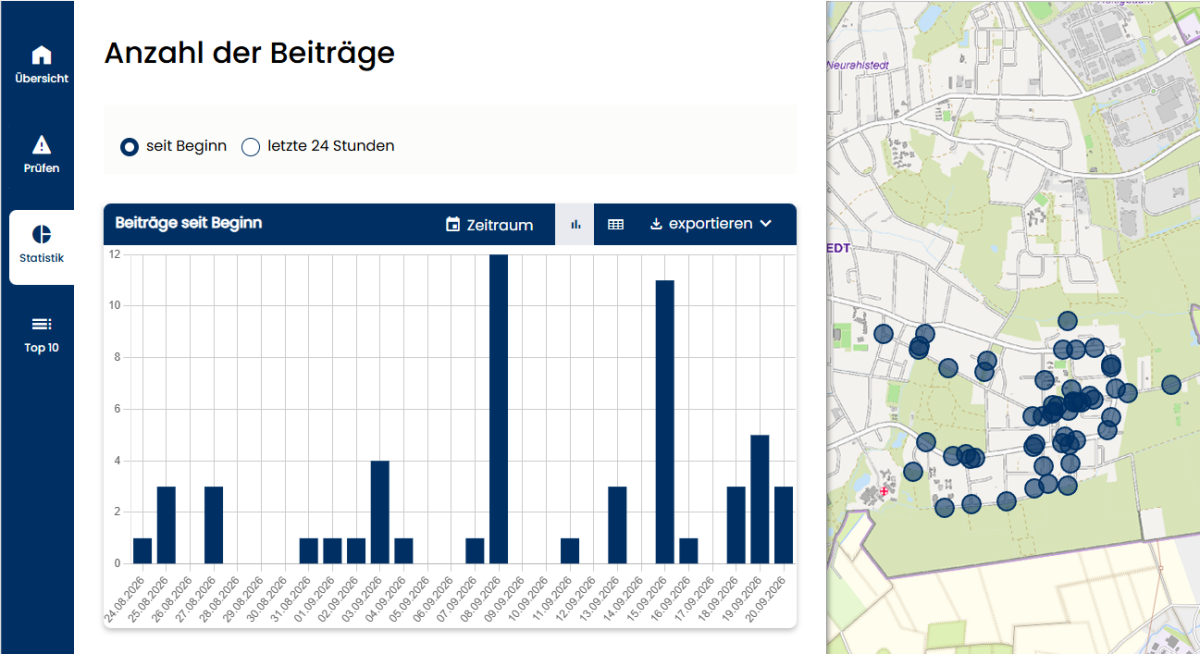Click the bar for 11.09.2026
The height and width of the screenshot is (654, 1200).
click(x=570, y=551)
